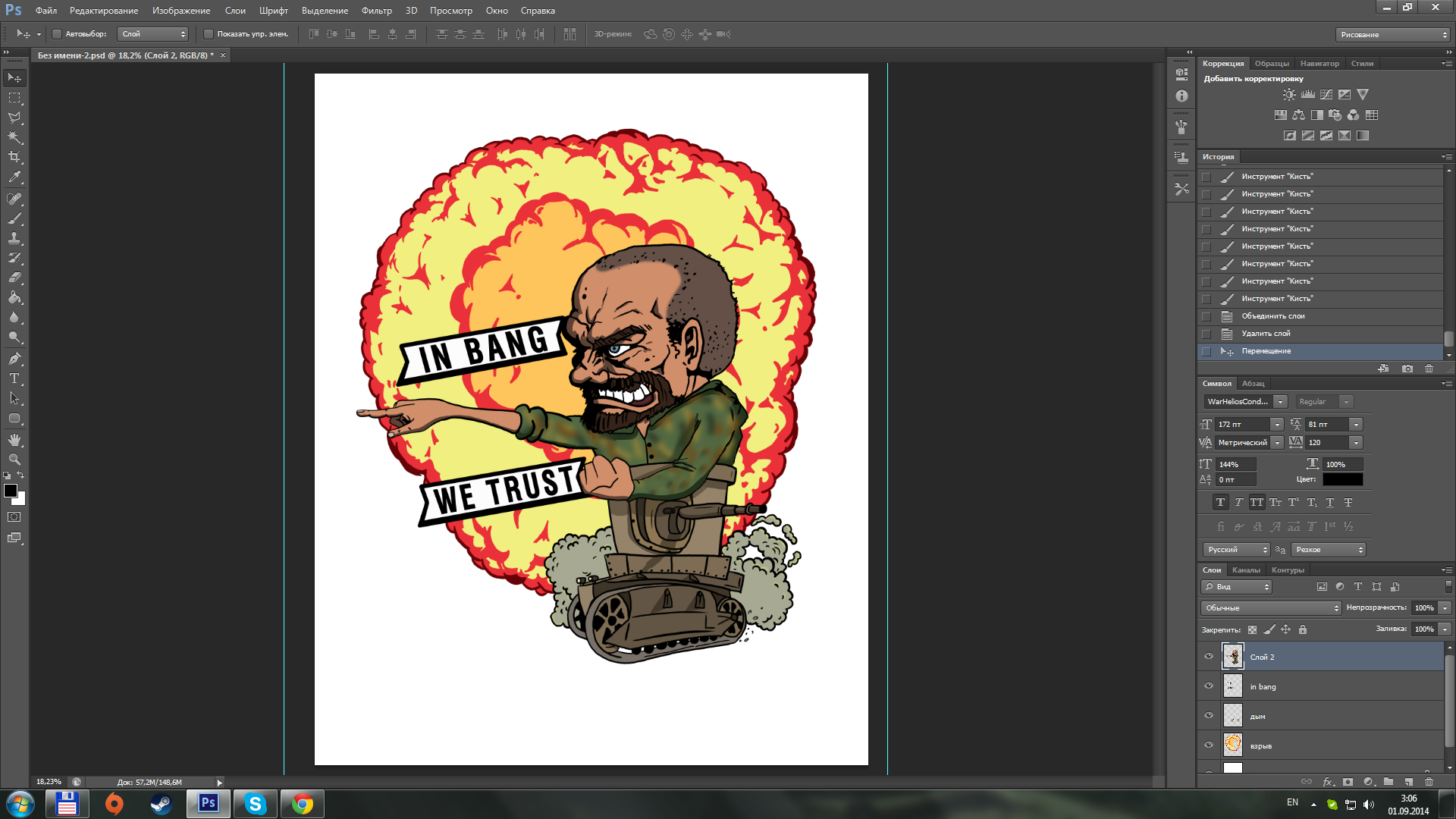Enable the Автовыбор checkbox
Viewport: 1456px width, 819px height.
point(57,34)
